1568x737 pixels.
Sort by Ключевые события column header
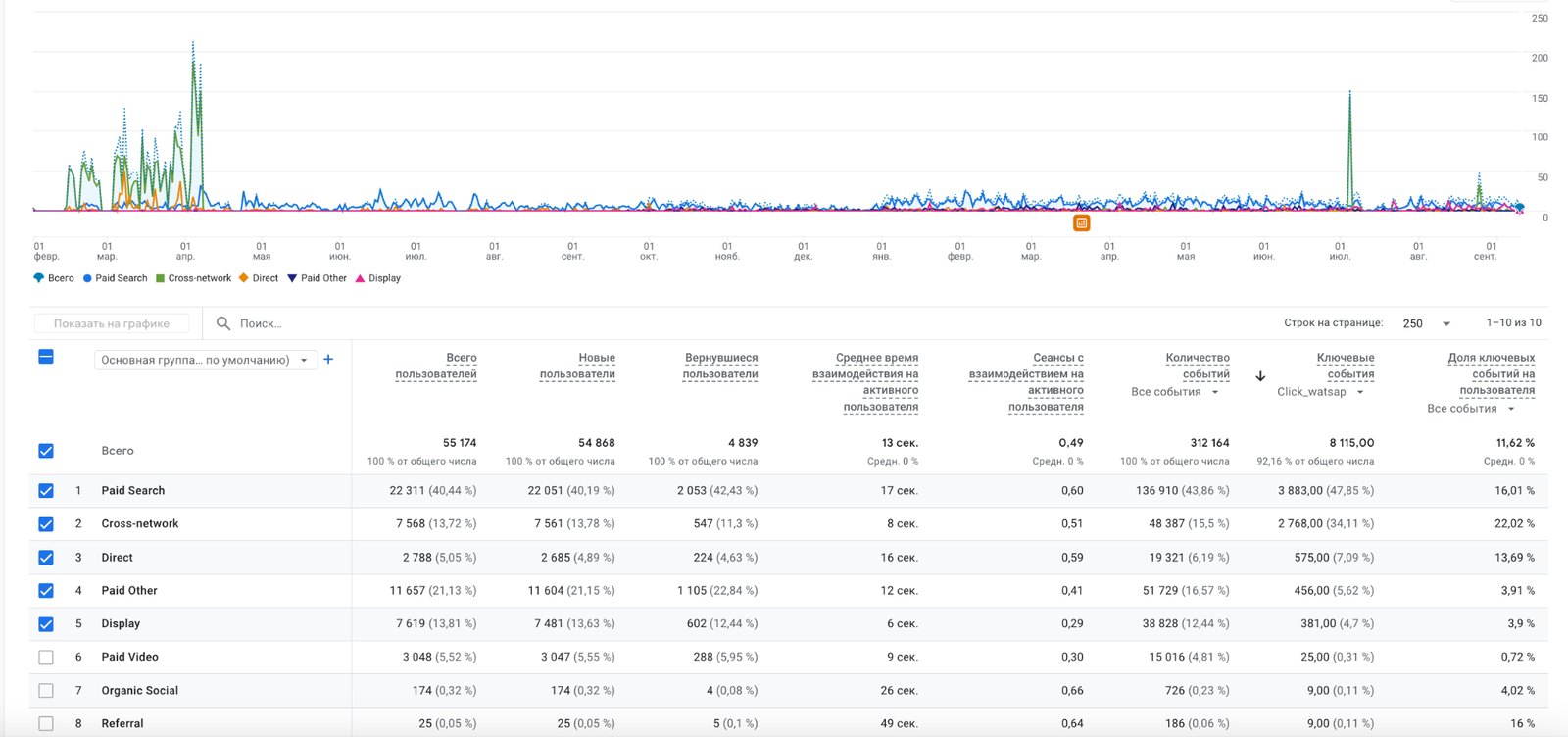pos(1346,366)
